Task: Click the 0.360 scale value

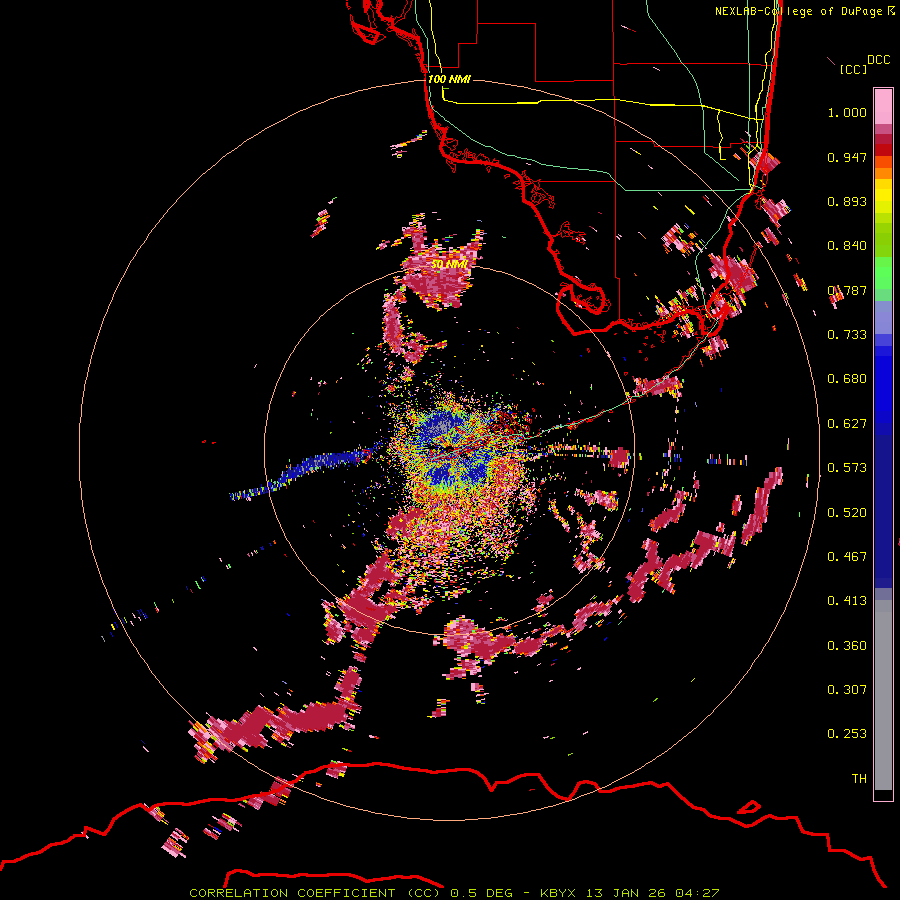Action: 847,646
